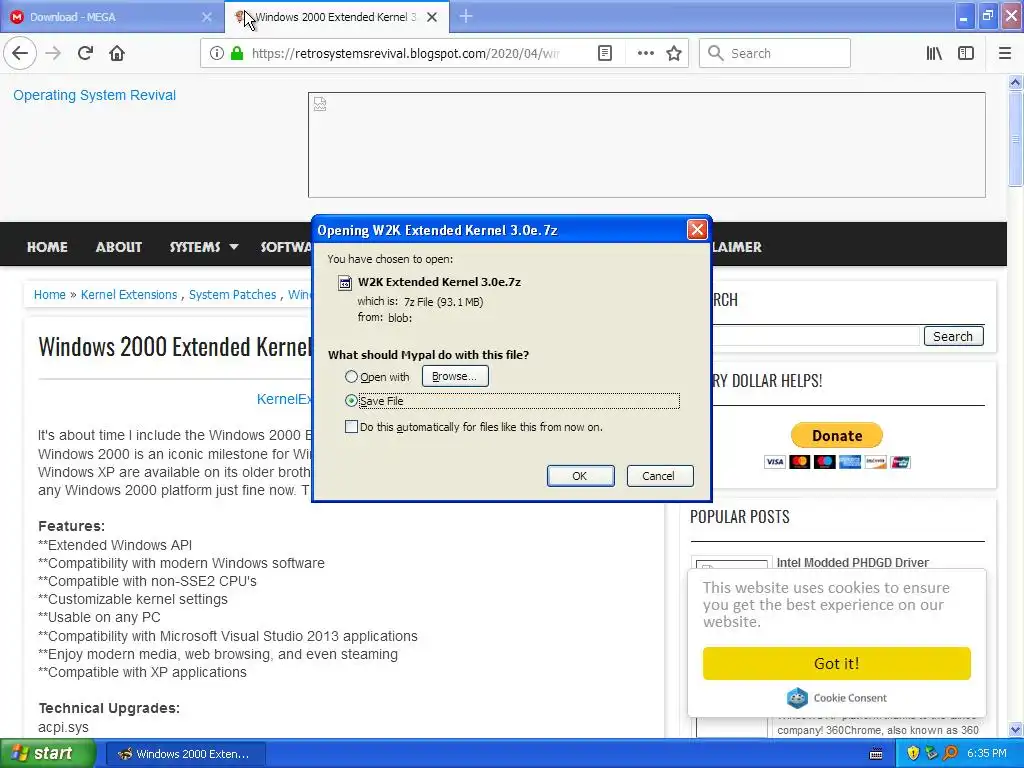Close the Download - MEGA tab
Image resolution: width=1024 pixels, height=768 pixels.
pos(207,17)
